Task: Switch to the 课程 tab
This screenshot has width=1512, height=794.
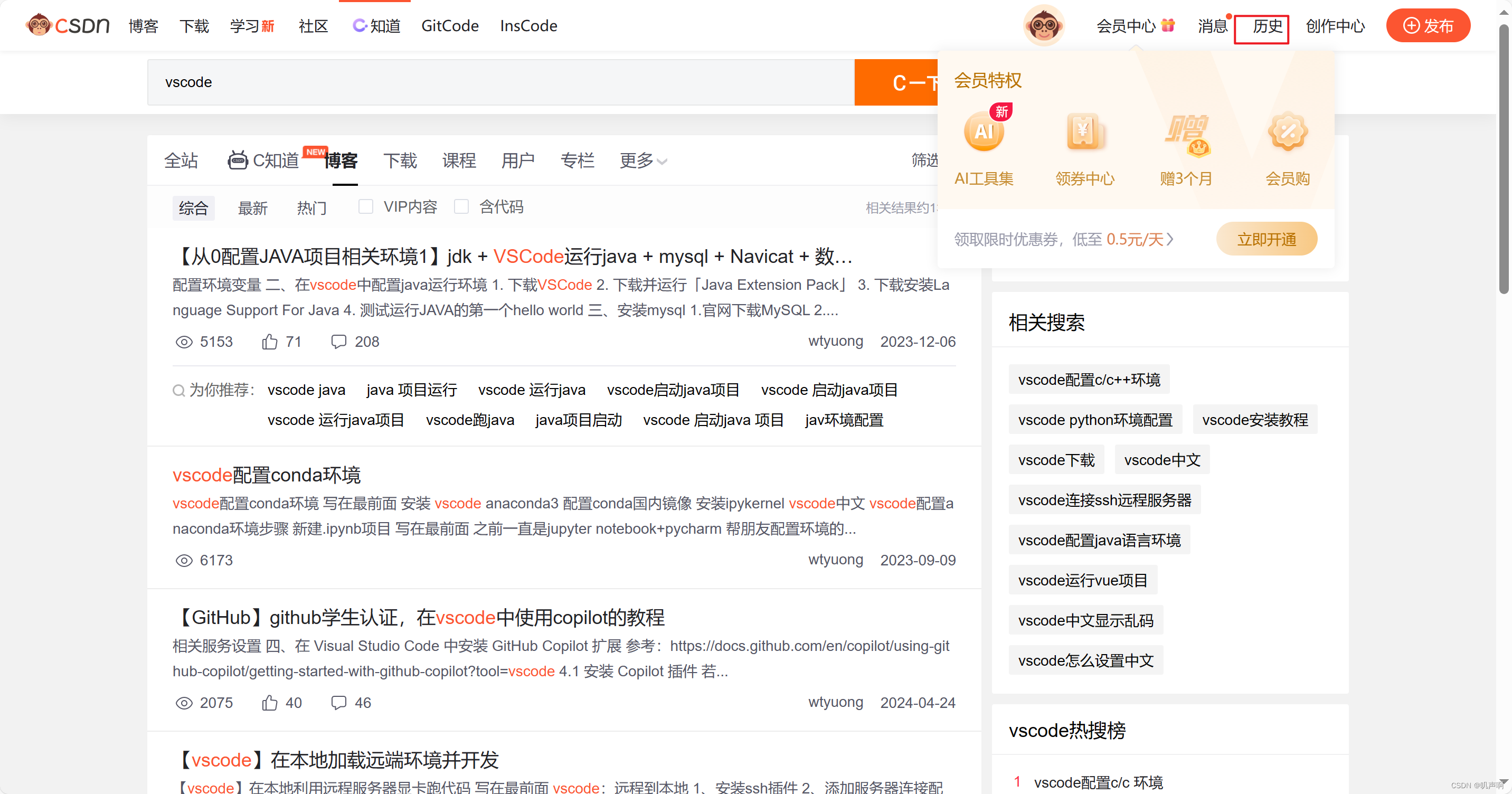Action: [459, 160]
